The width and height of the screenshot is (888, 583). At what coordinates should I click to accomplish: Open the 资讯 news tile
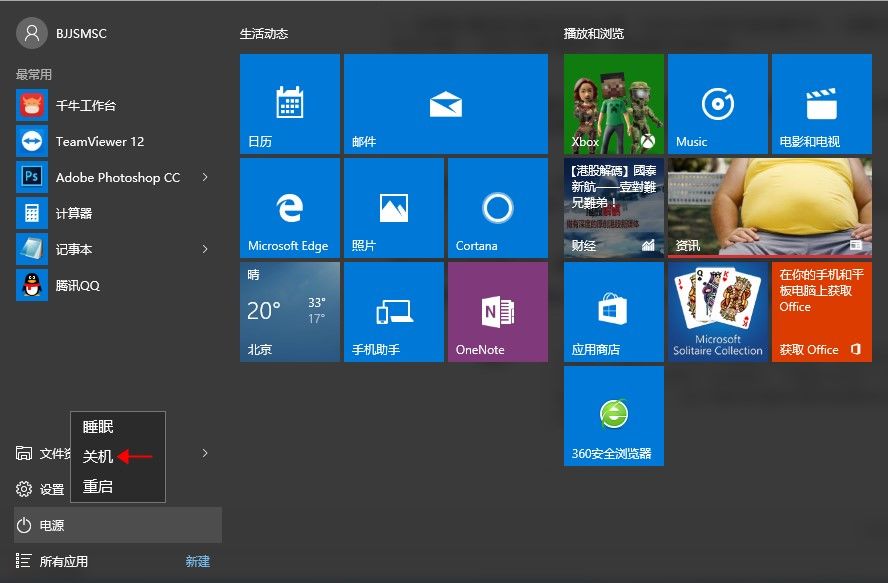[770, 208]
